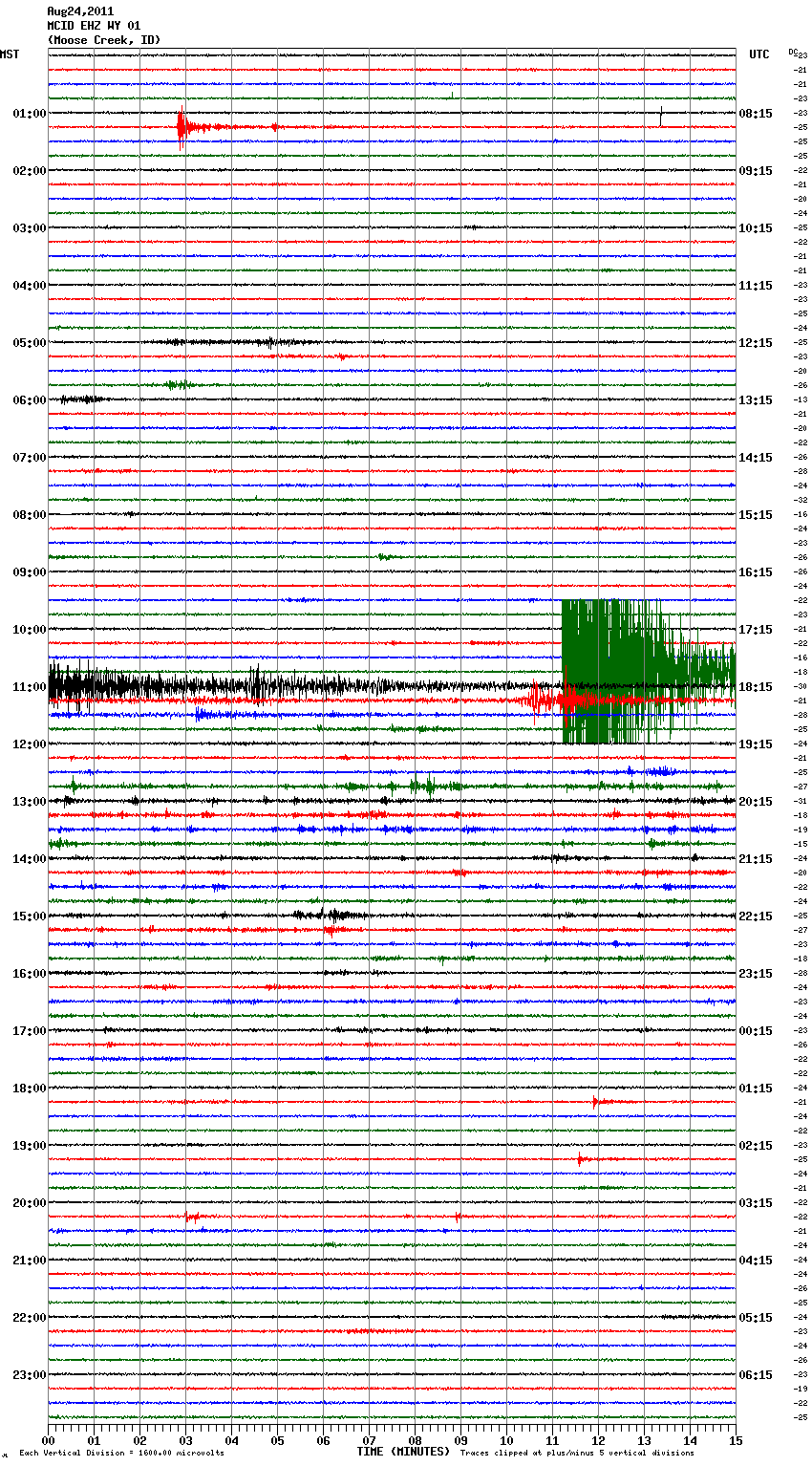Image resolution: width=812 pixels, height=1466 pixels.
Task: Click the 04:15 UTC time label
Action: [756, 1261]
